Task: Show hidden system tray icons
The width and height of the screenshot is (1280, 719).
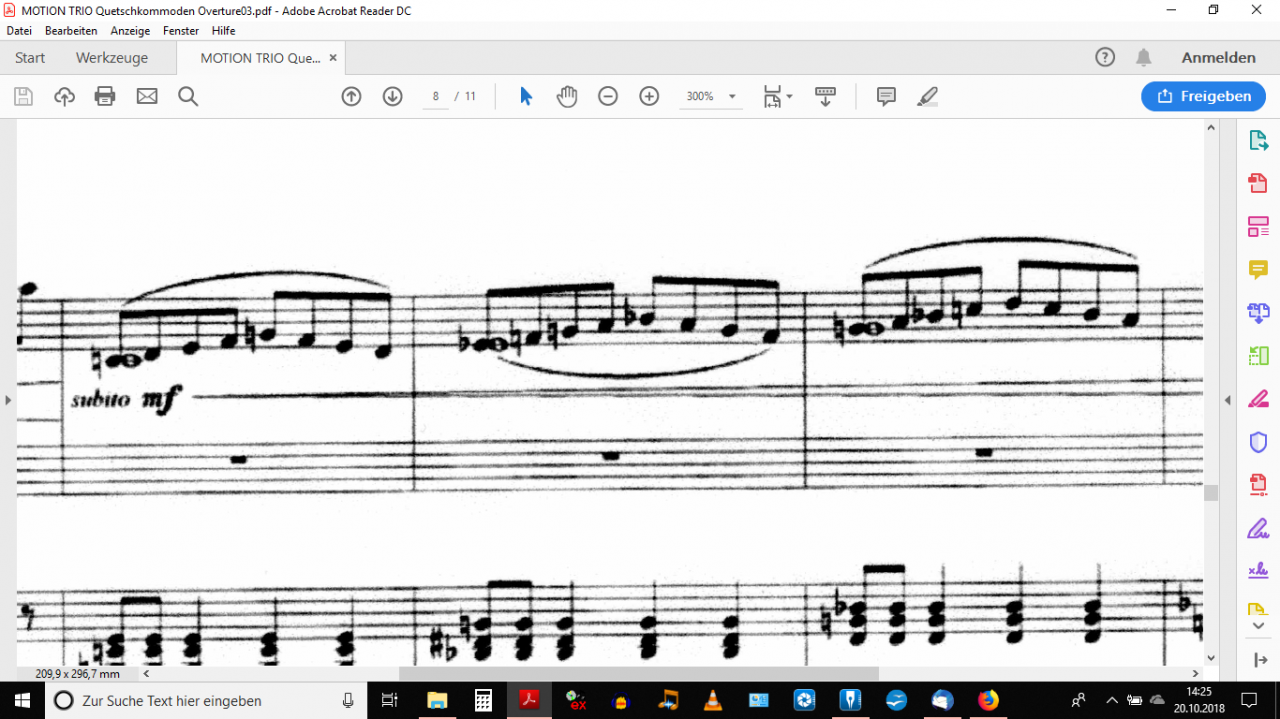Action: pyautogui.click(x=1111, y=700)
